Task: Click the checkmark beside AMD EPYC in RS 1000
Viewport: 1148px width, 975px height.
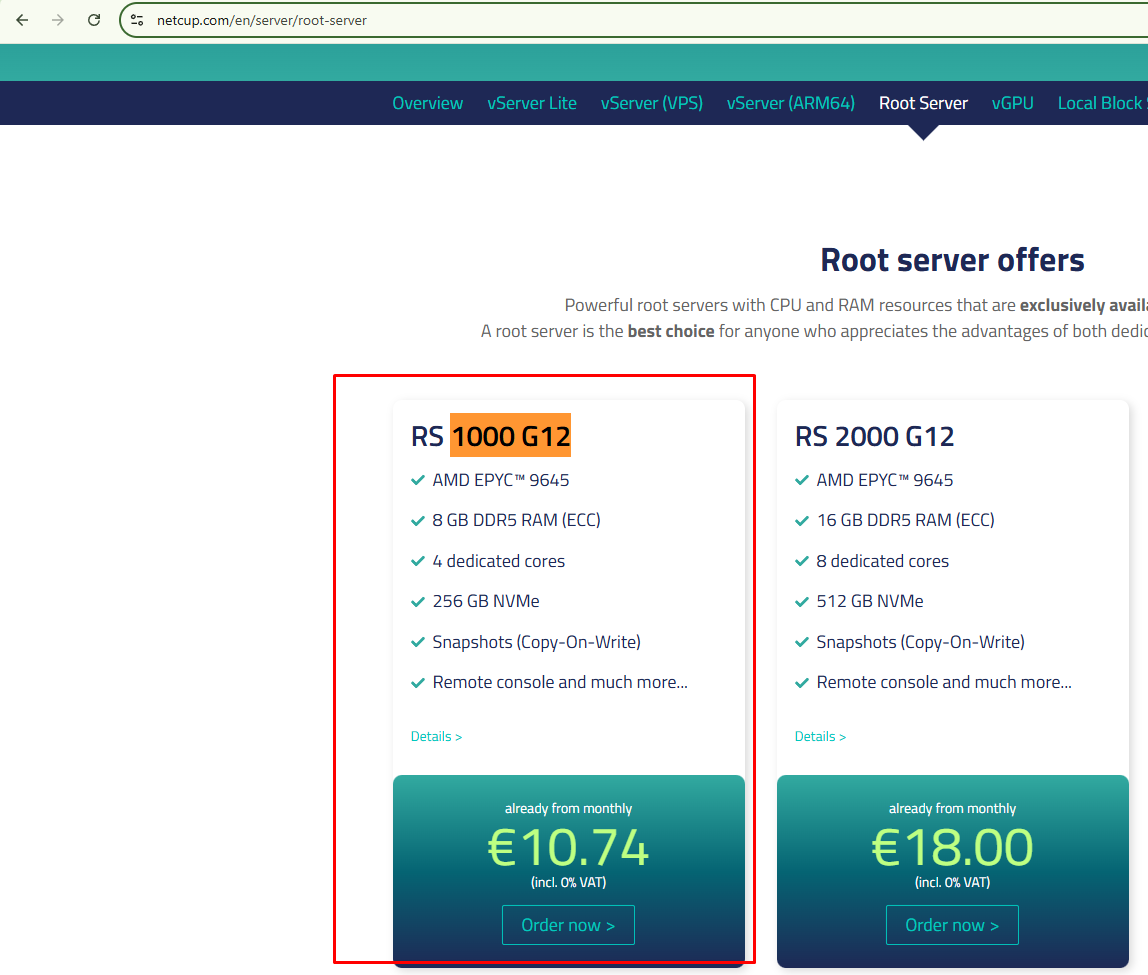Action: click(418, 480)
